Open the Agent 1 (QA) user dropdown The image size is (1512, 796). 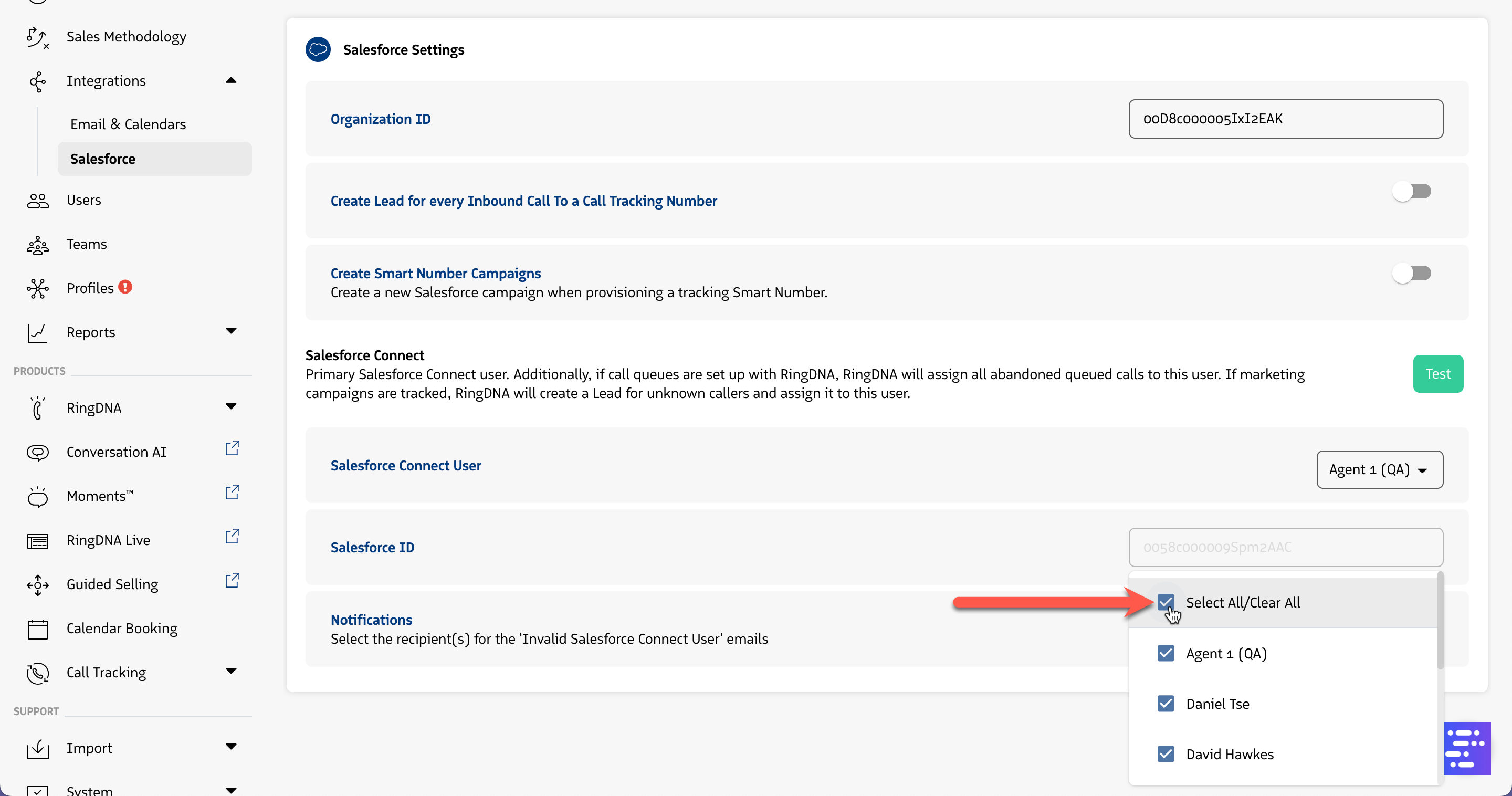tap(1379, 469)
